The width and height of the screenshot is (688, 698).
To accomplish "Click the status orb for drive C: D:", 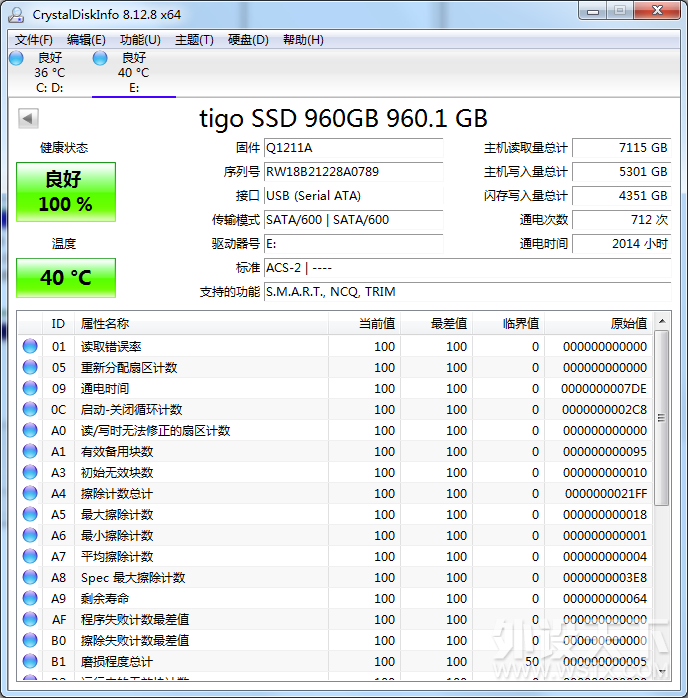I will click(x=16, y=58).
